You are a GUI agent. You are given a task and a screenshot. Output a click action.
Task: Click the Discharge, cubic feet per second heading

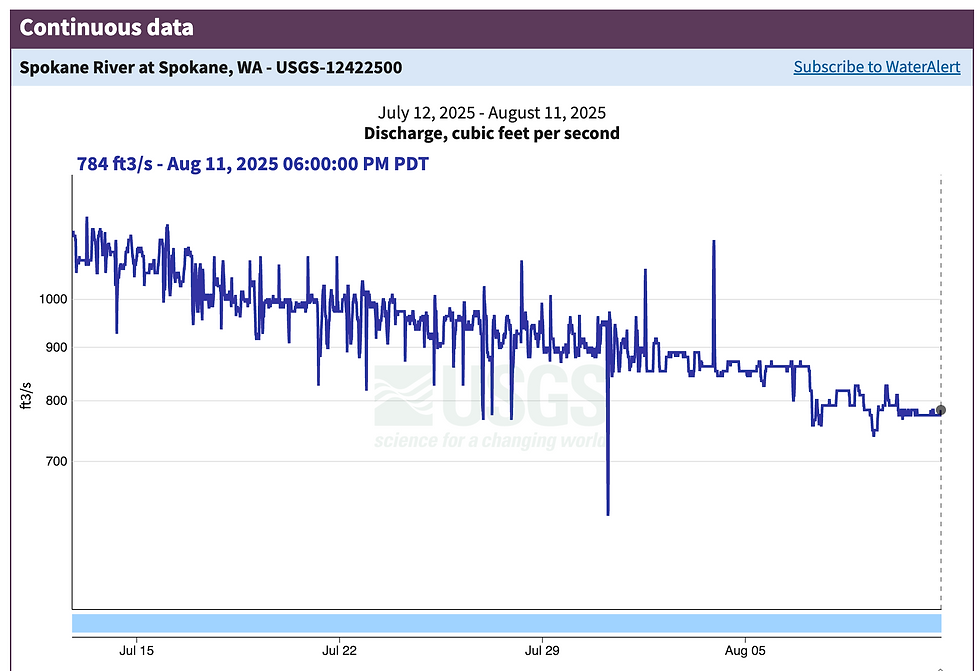491,133
